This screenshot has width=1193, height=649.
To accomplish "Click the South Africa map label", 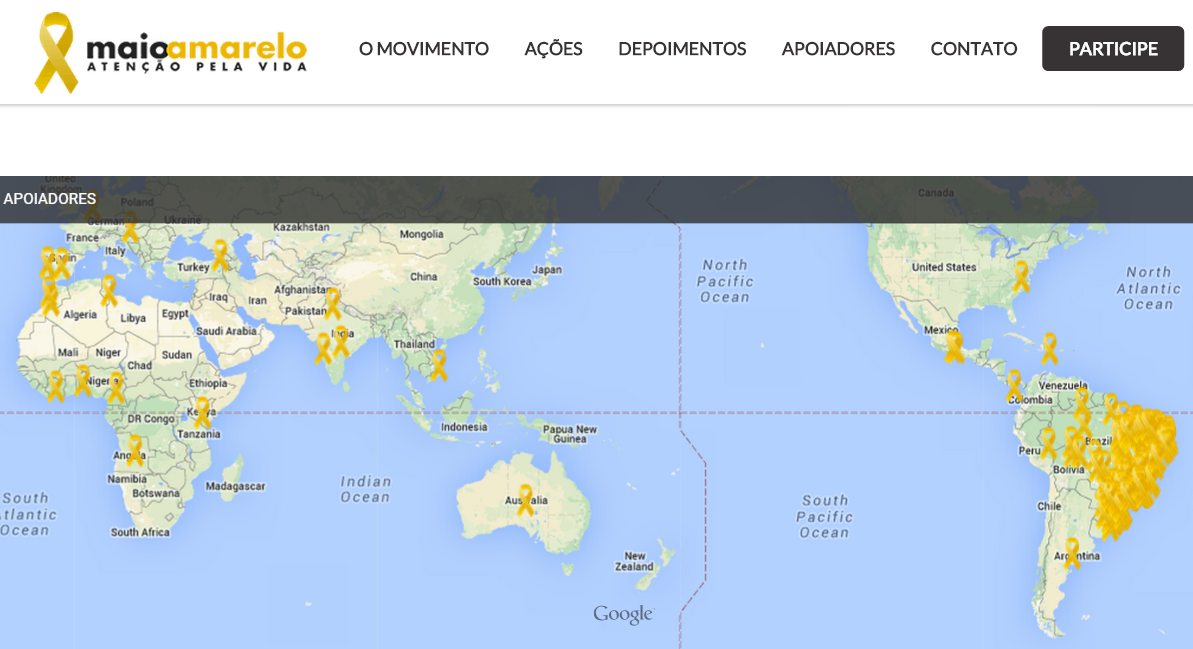I will point(140,533).
